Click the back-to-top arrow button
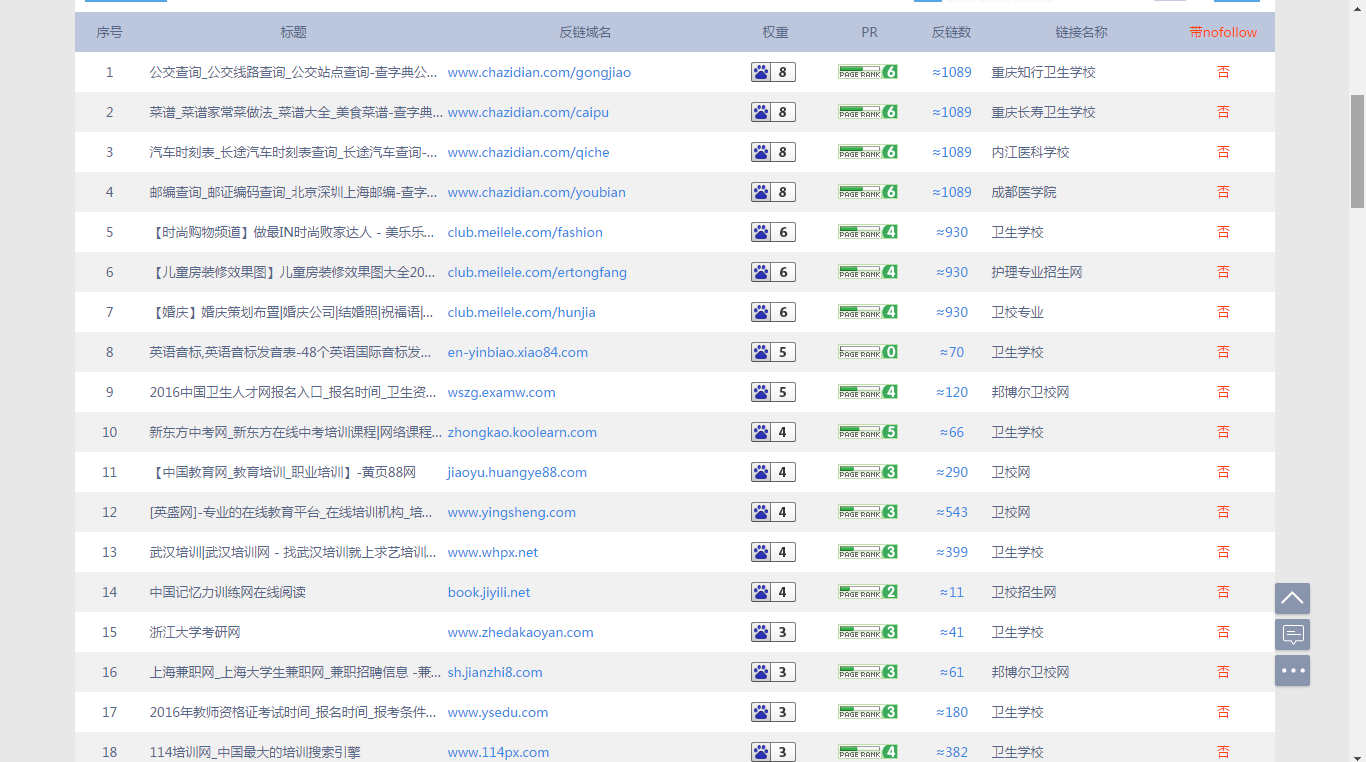This screenshot has height=762, width=1366. click(x=1292, y=598)
